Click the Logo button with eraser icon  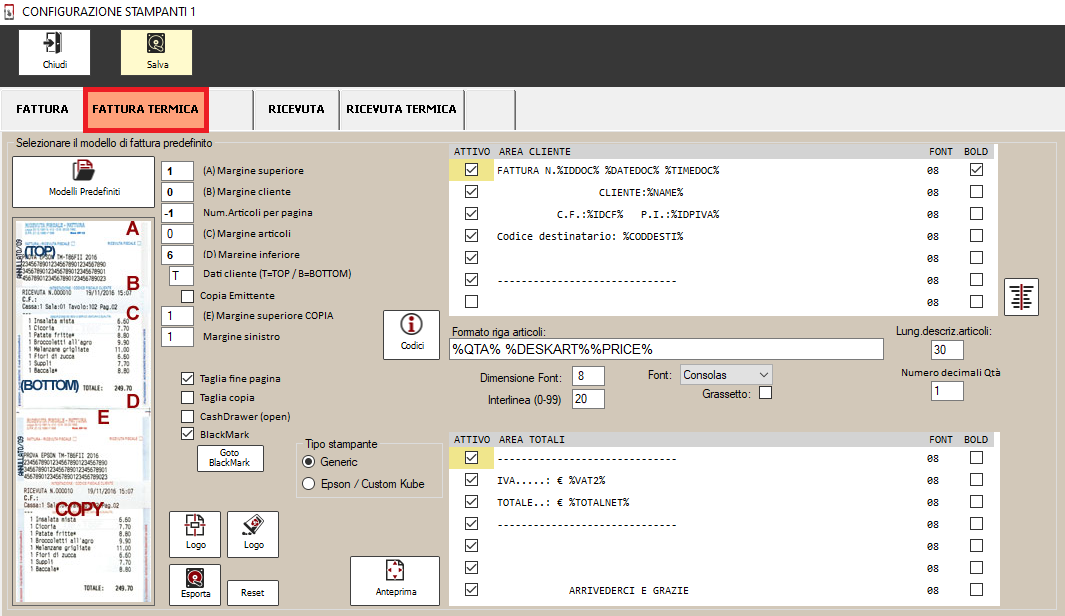point(253,534)
